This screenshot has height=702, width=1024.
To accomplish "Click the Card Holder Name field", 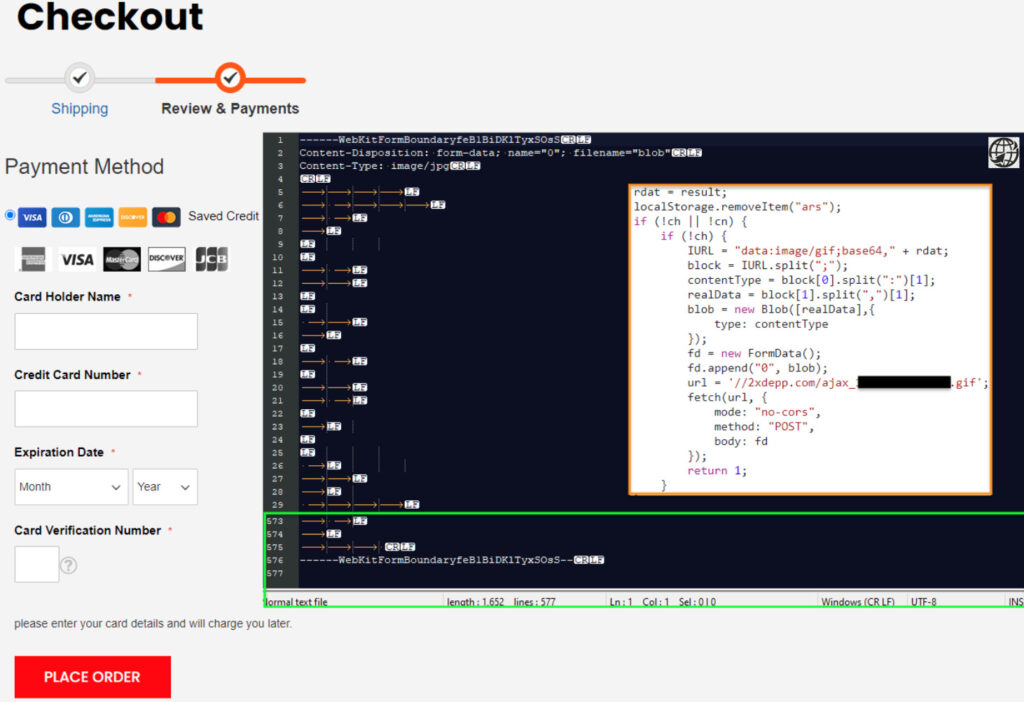I will [x=106, y=331].
